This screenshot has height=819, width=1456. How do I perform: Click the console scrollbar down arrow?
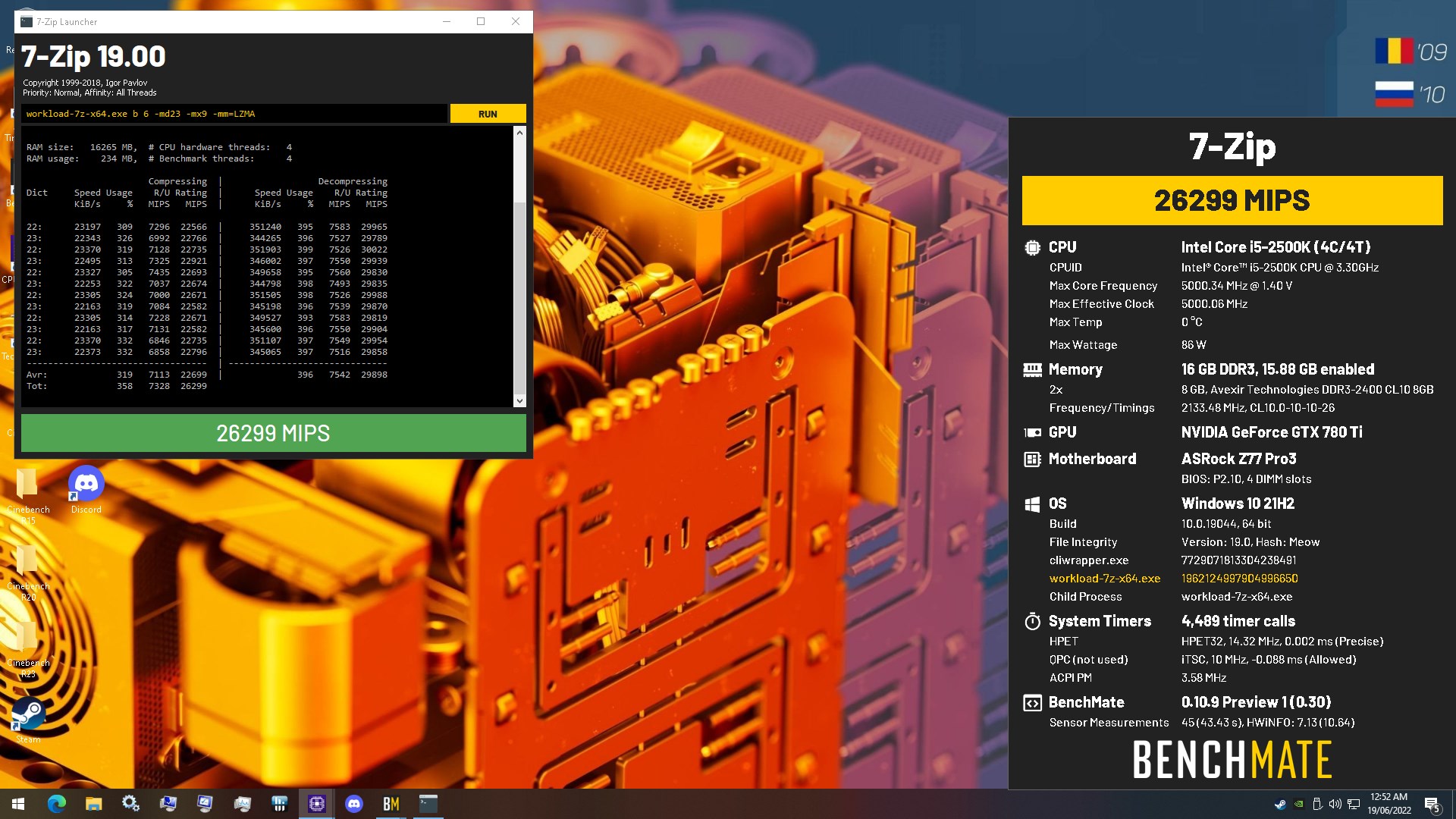519,400
